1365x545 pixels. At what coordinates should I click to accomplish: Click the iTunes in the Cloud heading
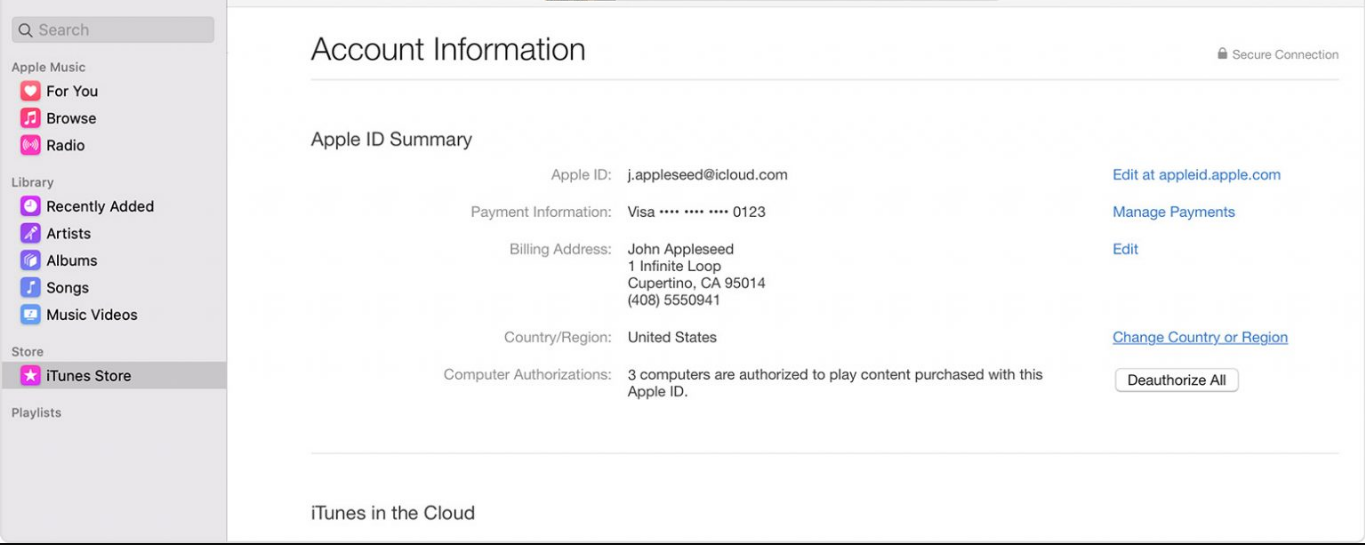(393, 513)
